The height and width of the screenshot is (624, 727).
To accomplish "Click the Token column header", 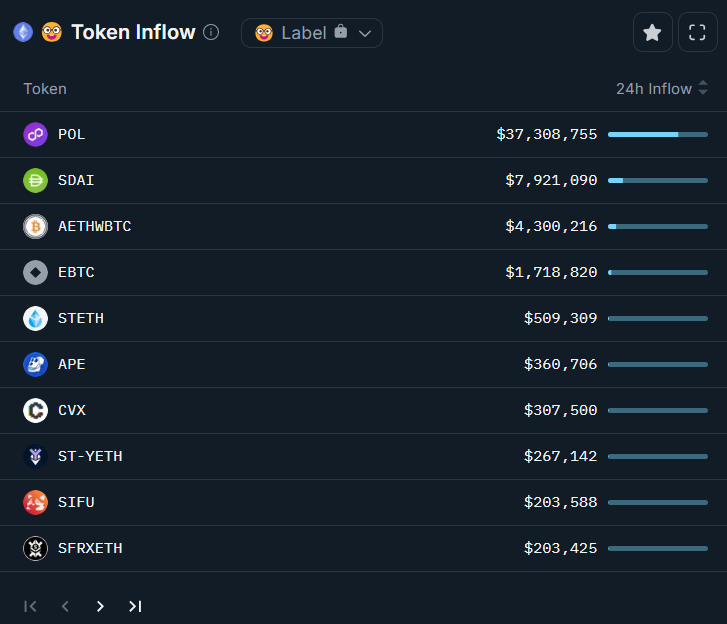I will point(45,89).
